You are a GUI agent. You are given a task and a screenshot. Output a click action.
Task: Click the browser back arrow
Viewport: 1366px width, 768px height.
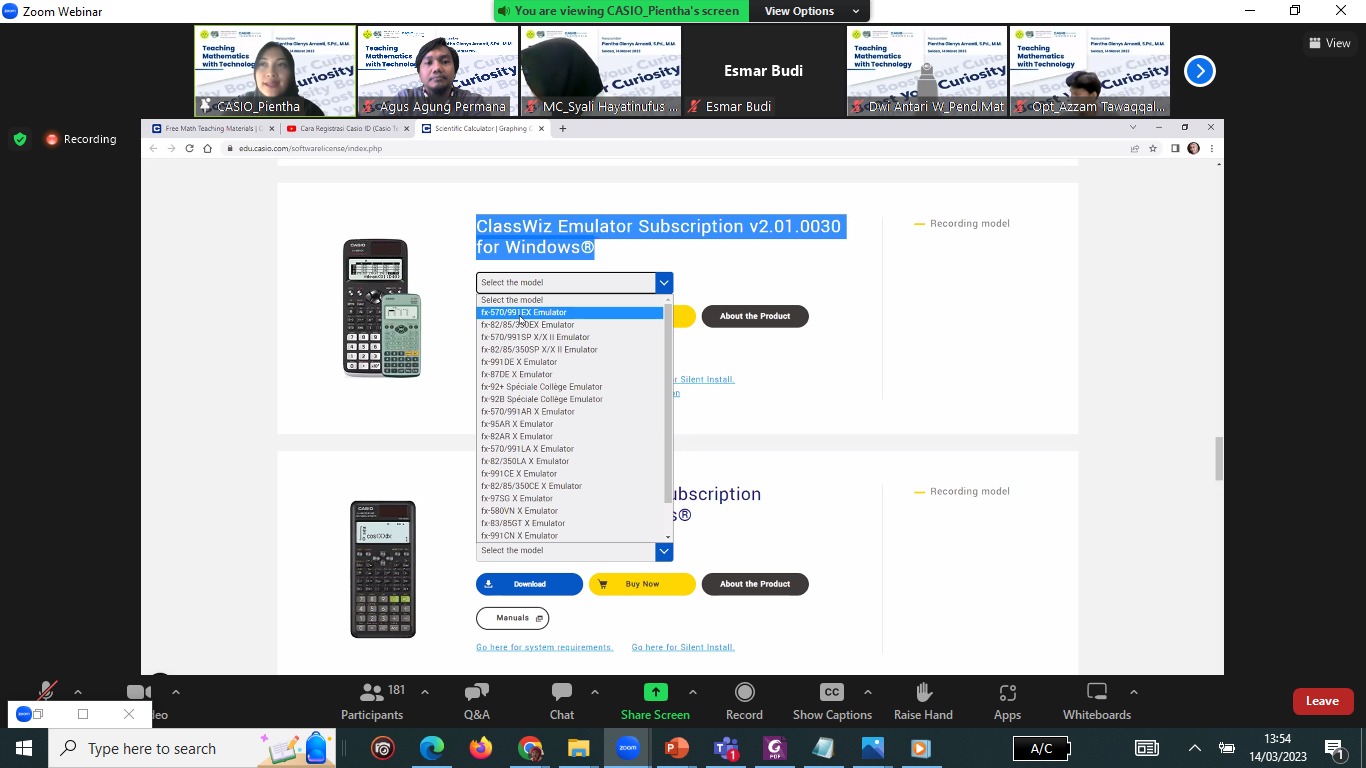tap(153, 148)
